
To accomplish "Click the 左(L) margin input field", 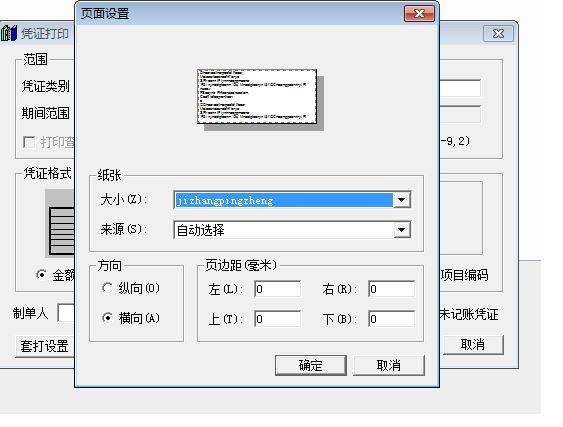I will click(278, 289).
